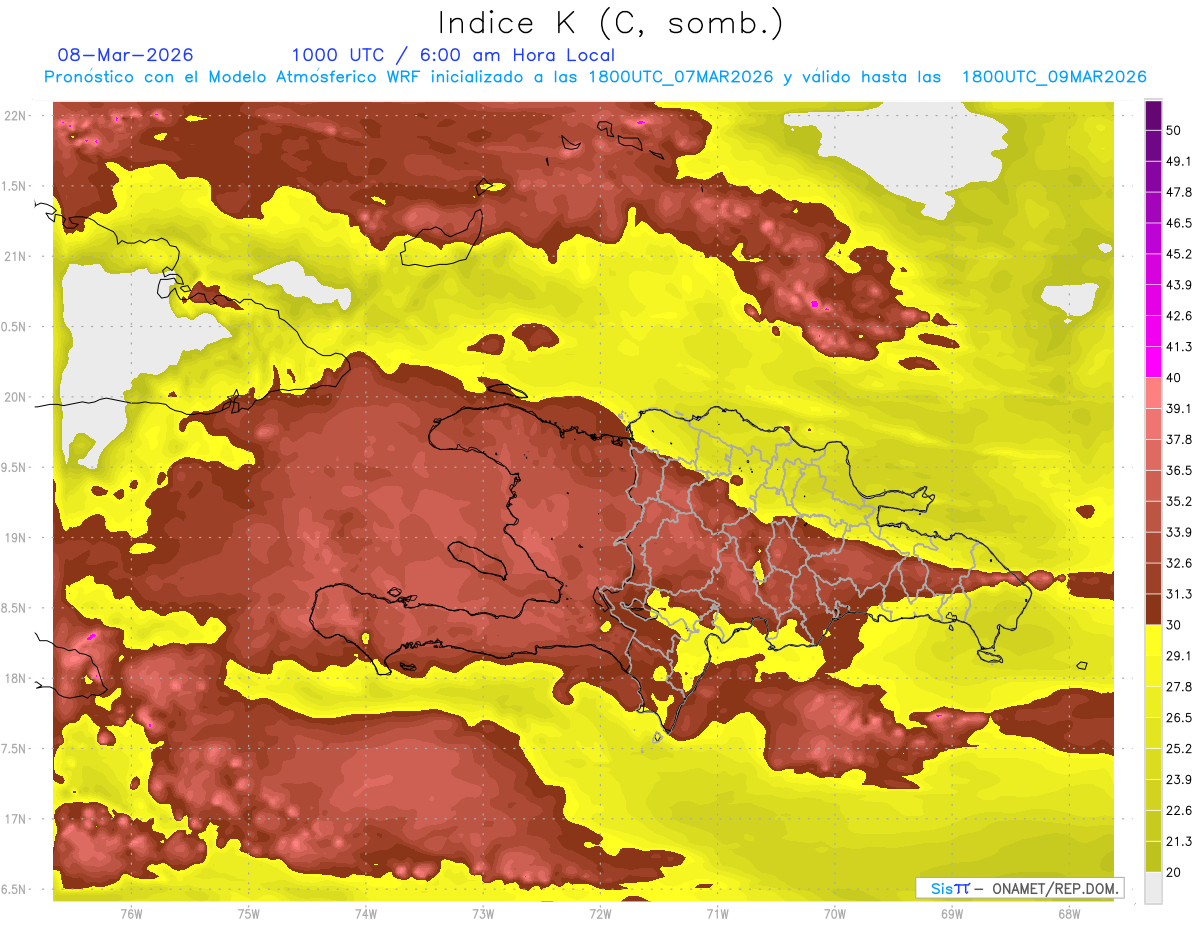Click the "21N" latitude label
The height and width of the screenshot is (927, 1200).
15,257
